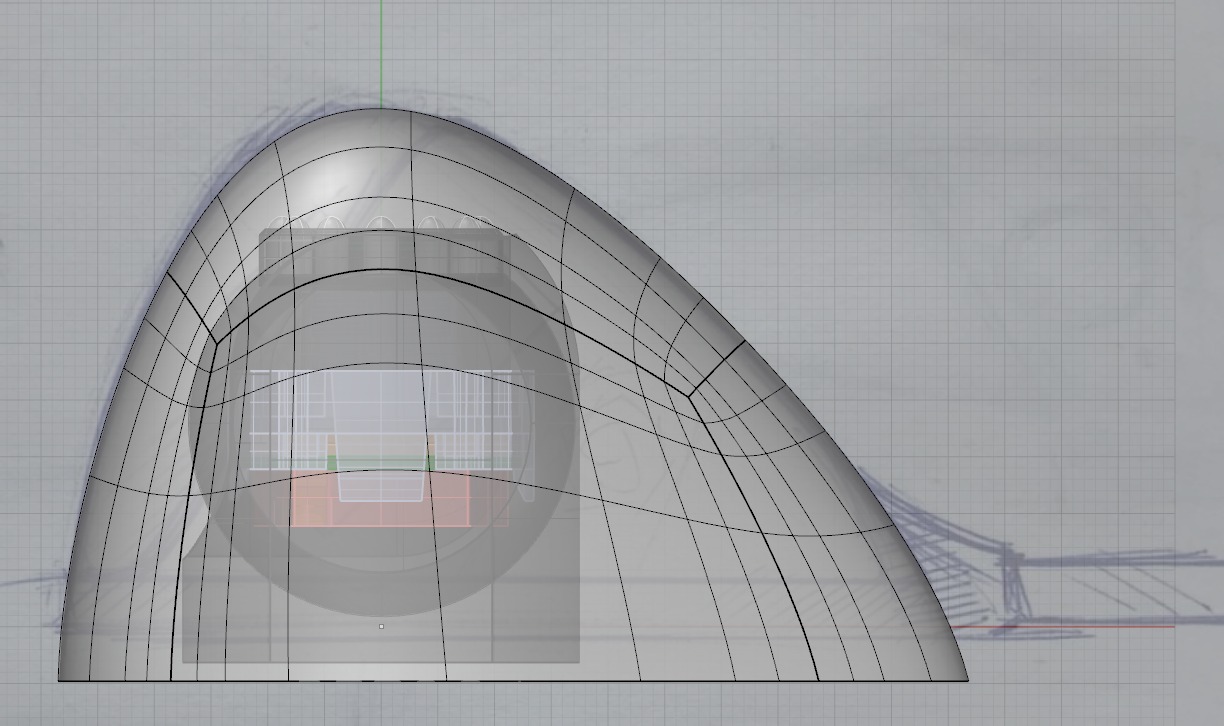The image size is (1224, 726).
Task: Click the bottom-right corner tip of the dome
Action: point(967,680)
